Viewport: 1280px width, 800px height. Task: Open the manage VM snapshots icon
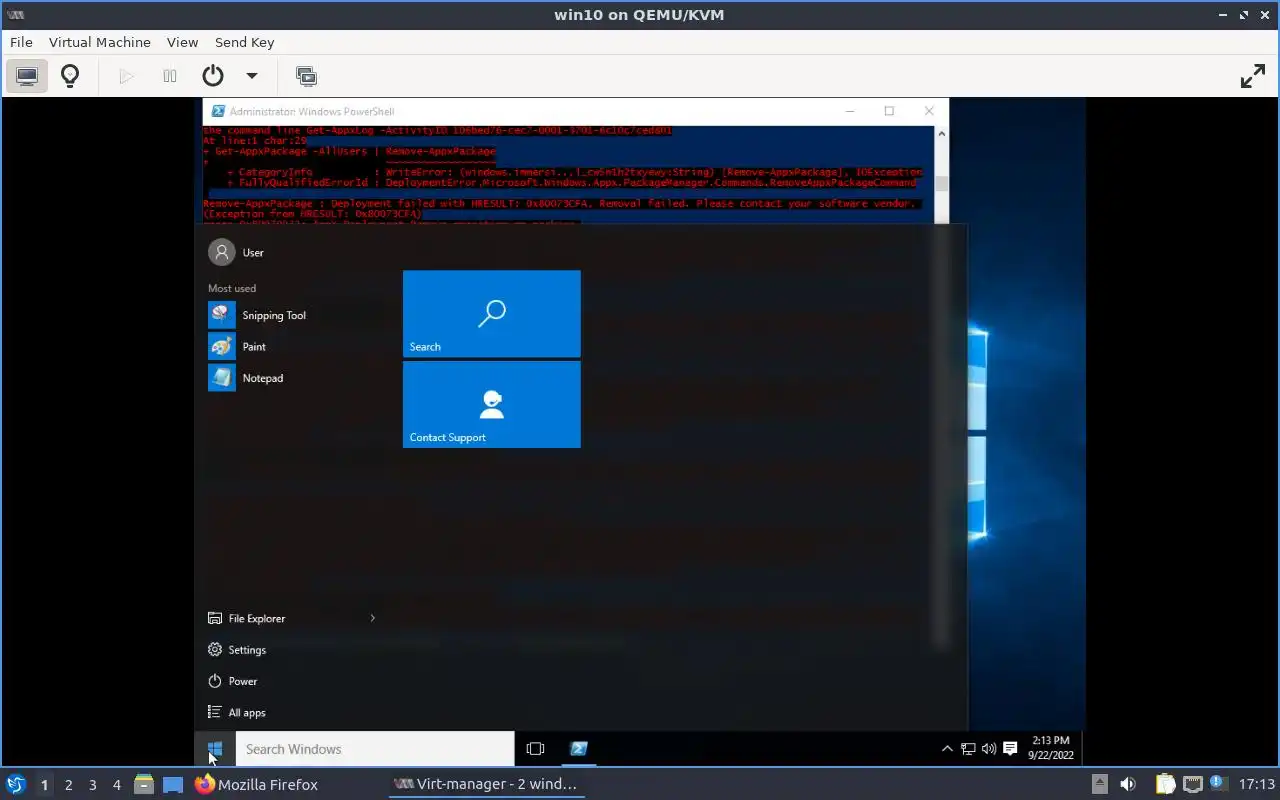[306, 76]
